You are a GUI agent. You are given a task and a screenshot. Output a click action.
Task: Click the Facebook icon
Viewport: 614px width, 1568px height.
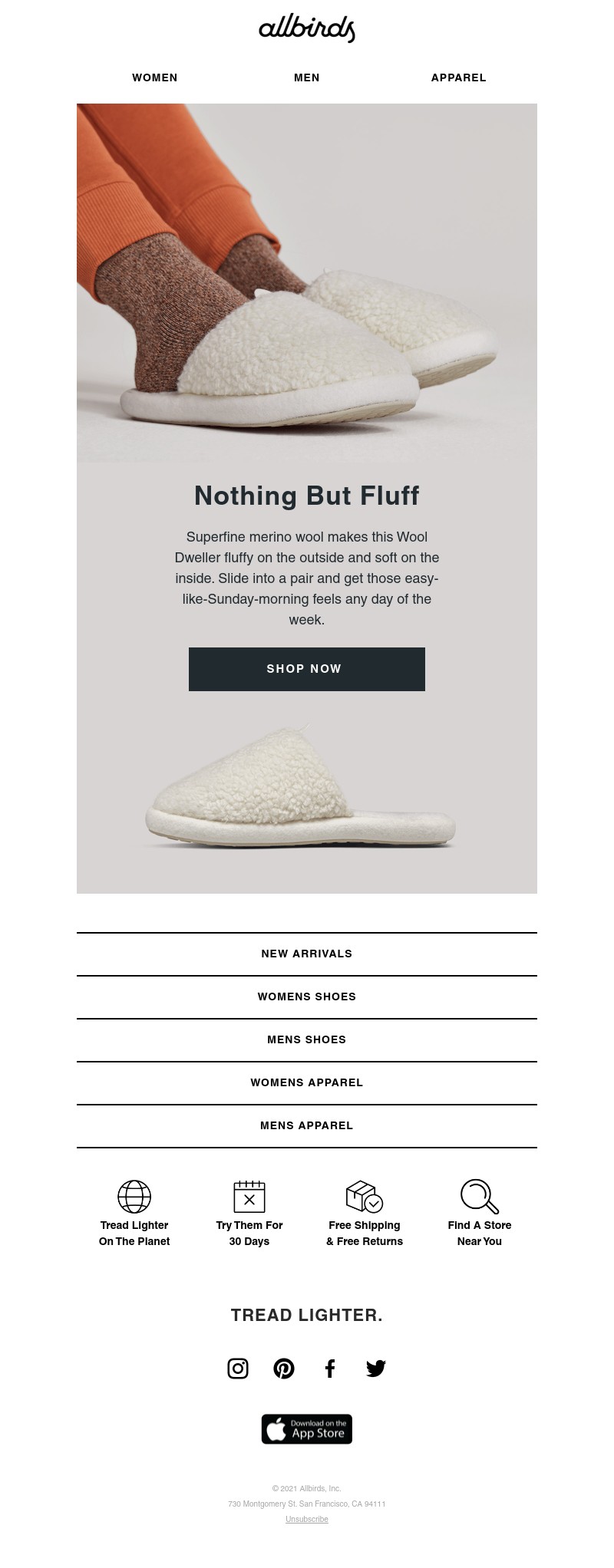click(330, 1368)
